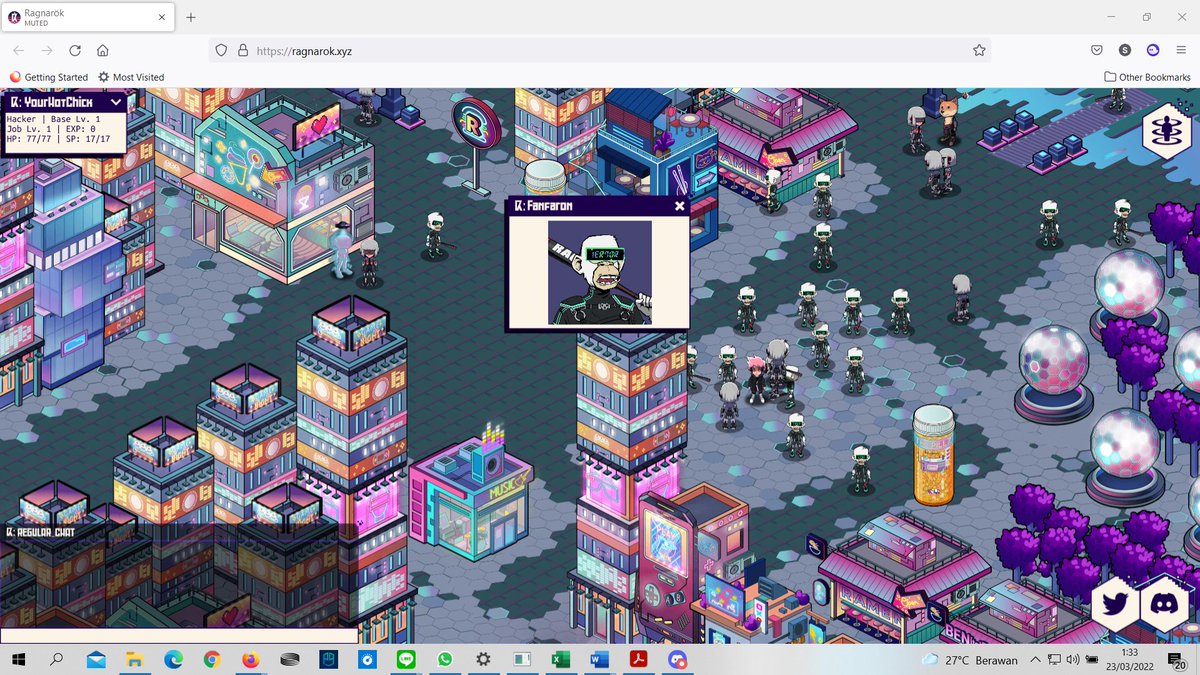1200x675 pixels.
Task: Click the ragnarok.xyz address bar
Action: [x=600, y=50]
